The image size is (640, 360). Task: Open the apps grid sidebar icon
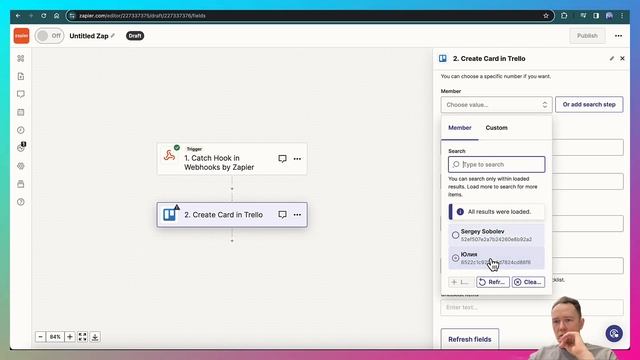[21, 58]
